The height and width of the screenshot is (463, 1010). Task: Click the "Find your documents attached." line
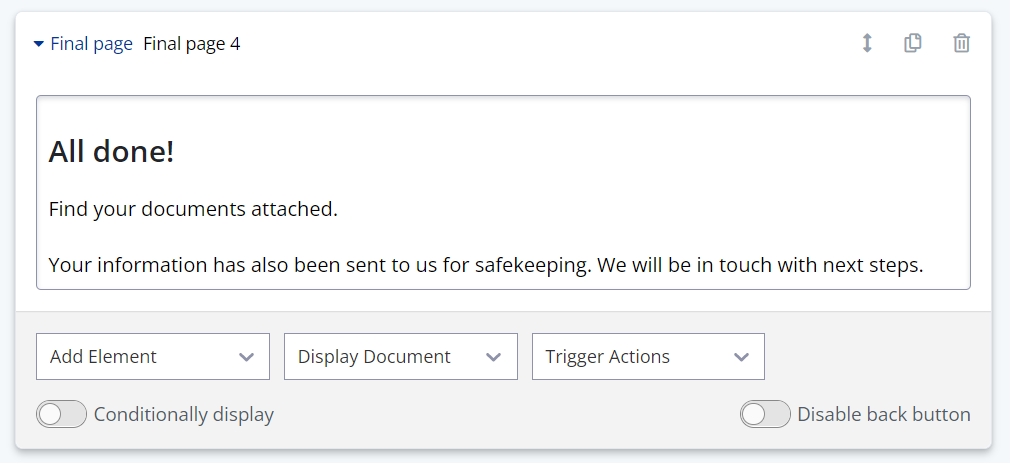click(x=193, y=210)
